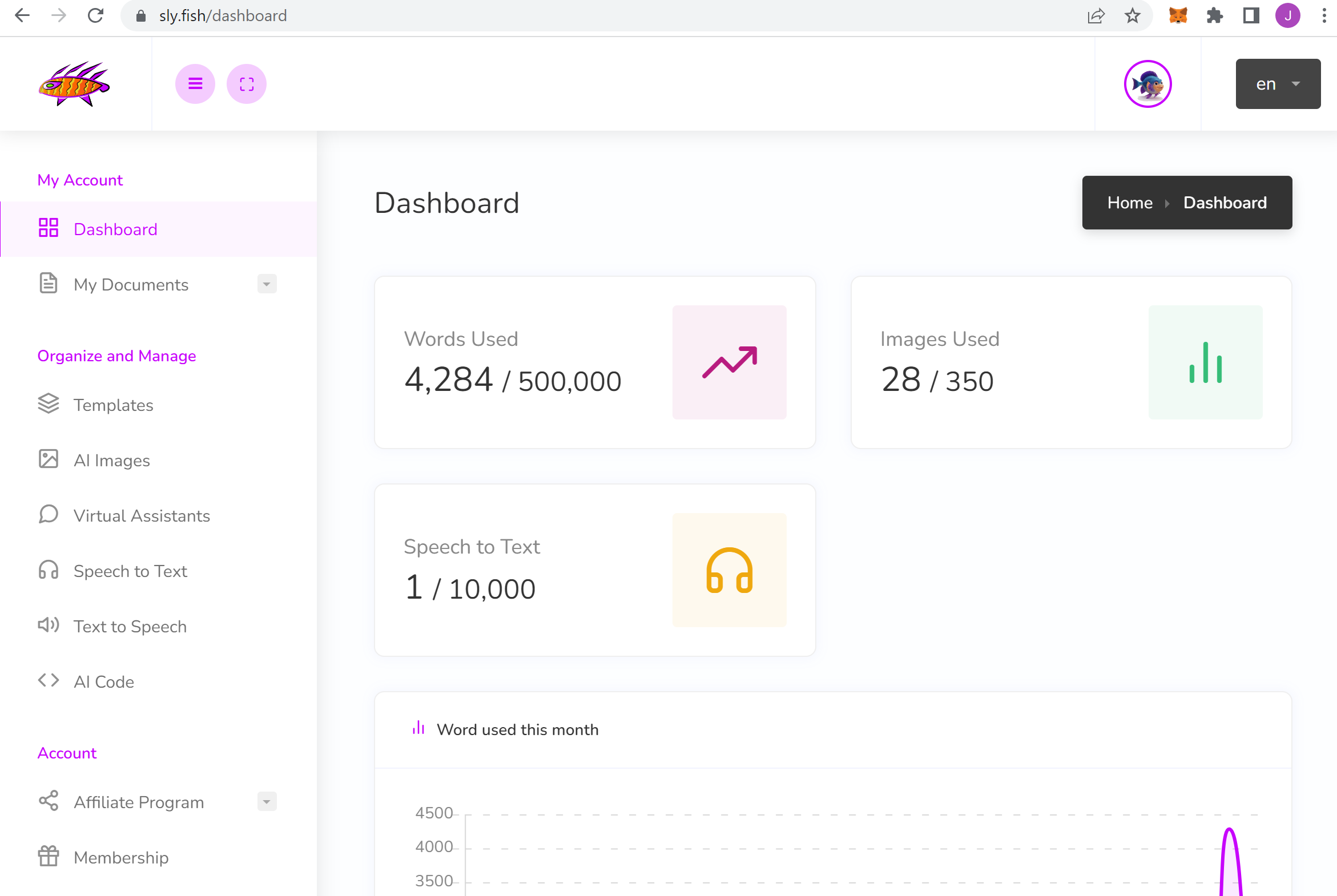Click the Dashboard page title
The height and width of the screenshot is (896, 1337).
point(446,203)
